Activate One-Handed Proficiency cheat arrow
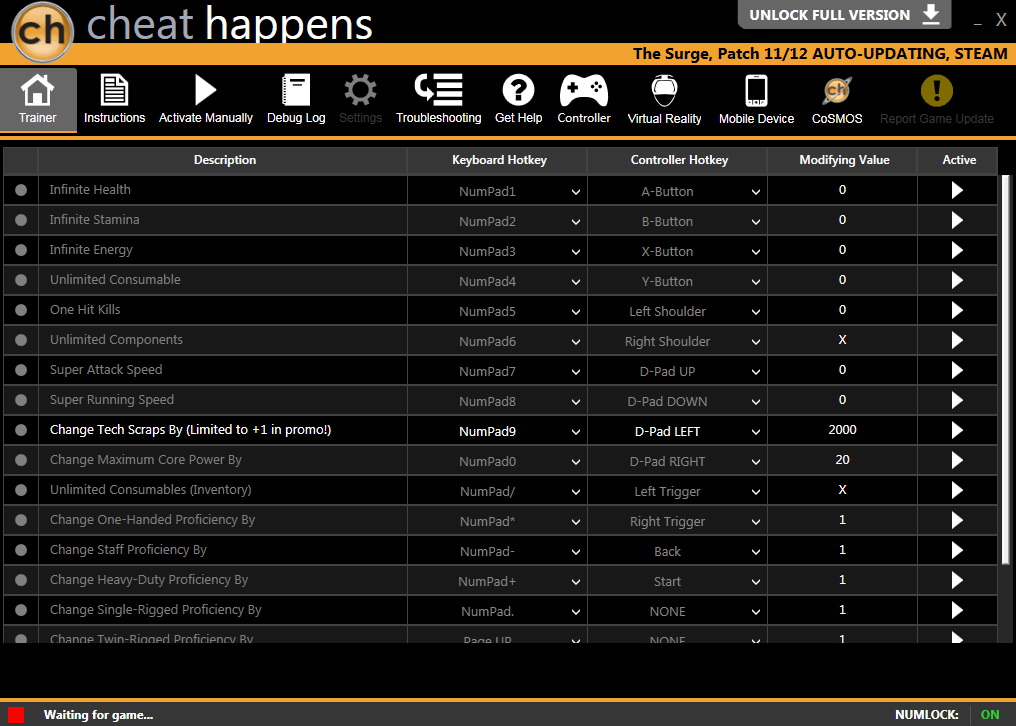This screenshot has height=726, width=1016. [x=957, y=520]
